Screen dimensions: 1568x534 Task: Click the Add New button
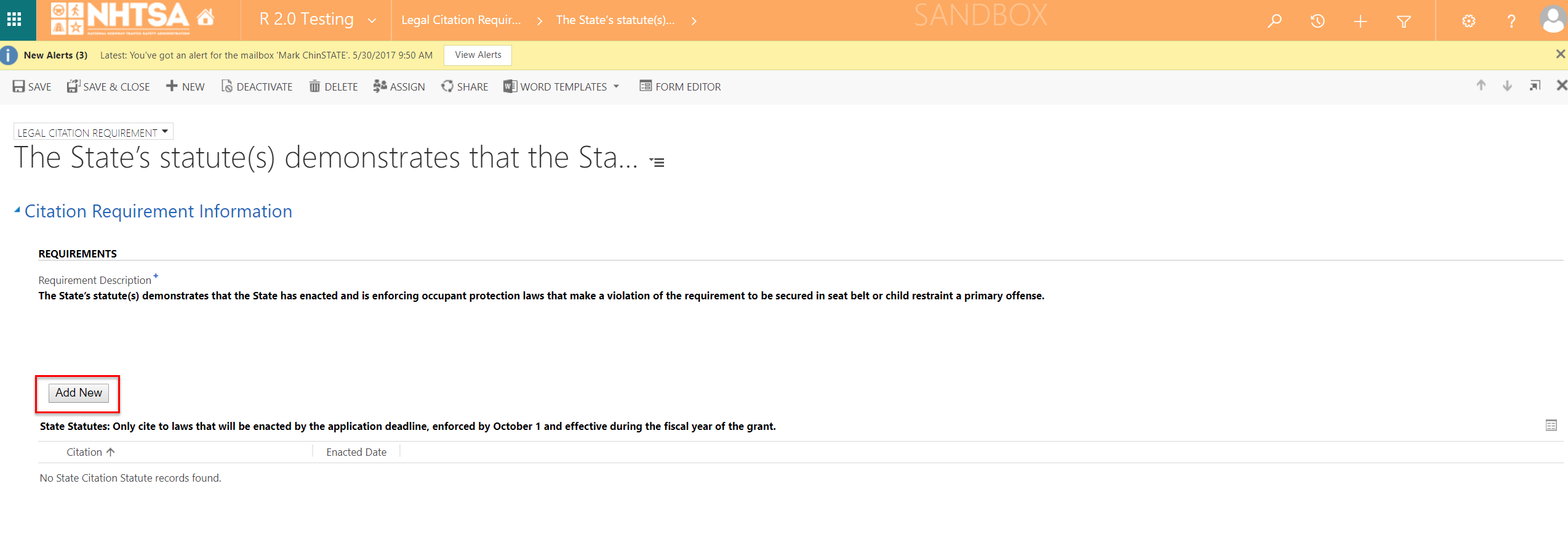[78, 393]
